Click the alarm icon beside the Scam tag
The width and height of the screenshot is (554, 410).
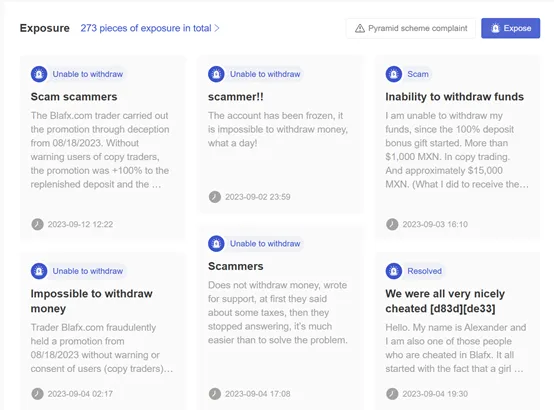[394, 74]
